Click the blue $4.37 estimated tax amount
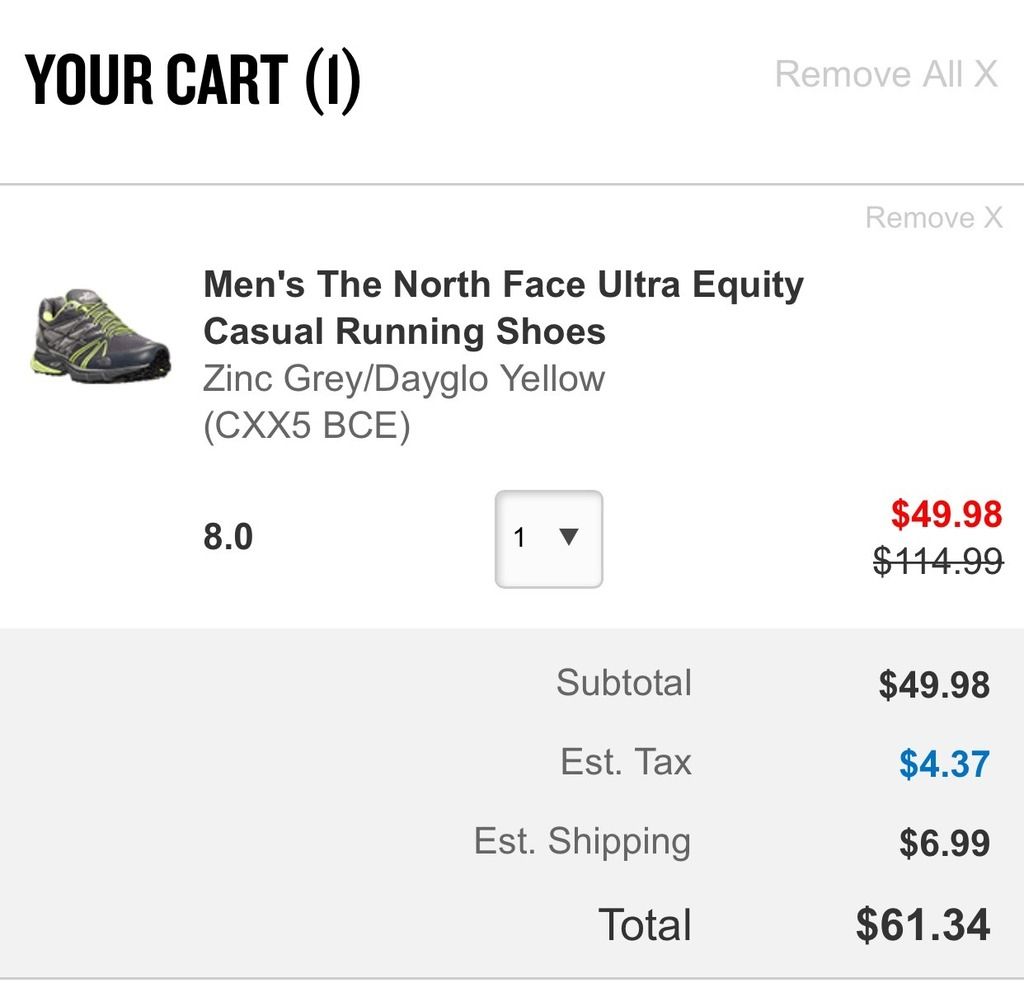Screen dimensions: 1024x997 click(944, 763)
